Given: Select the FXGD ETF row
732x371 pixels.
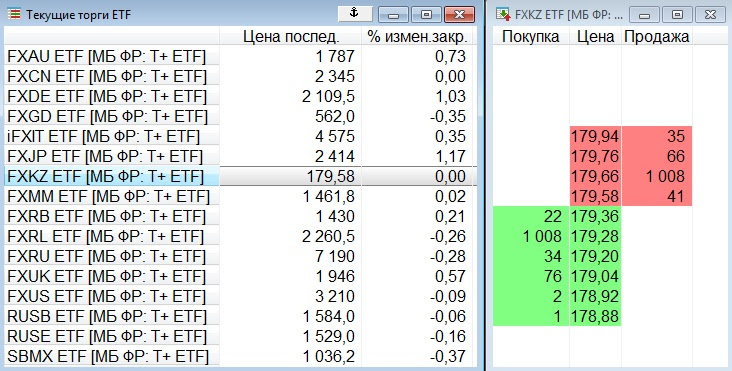Looking at the screenshot, I should 240,117.
